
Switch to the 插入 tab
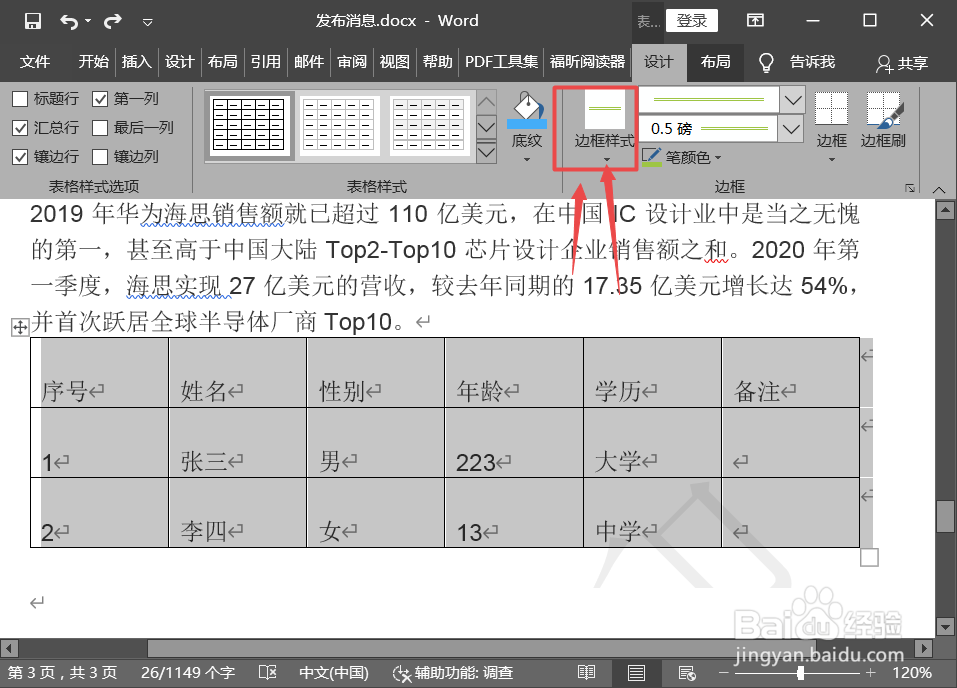(136, 62)
